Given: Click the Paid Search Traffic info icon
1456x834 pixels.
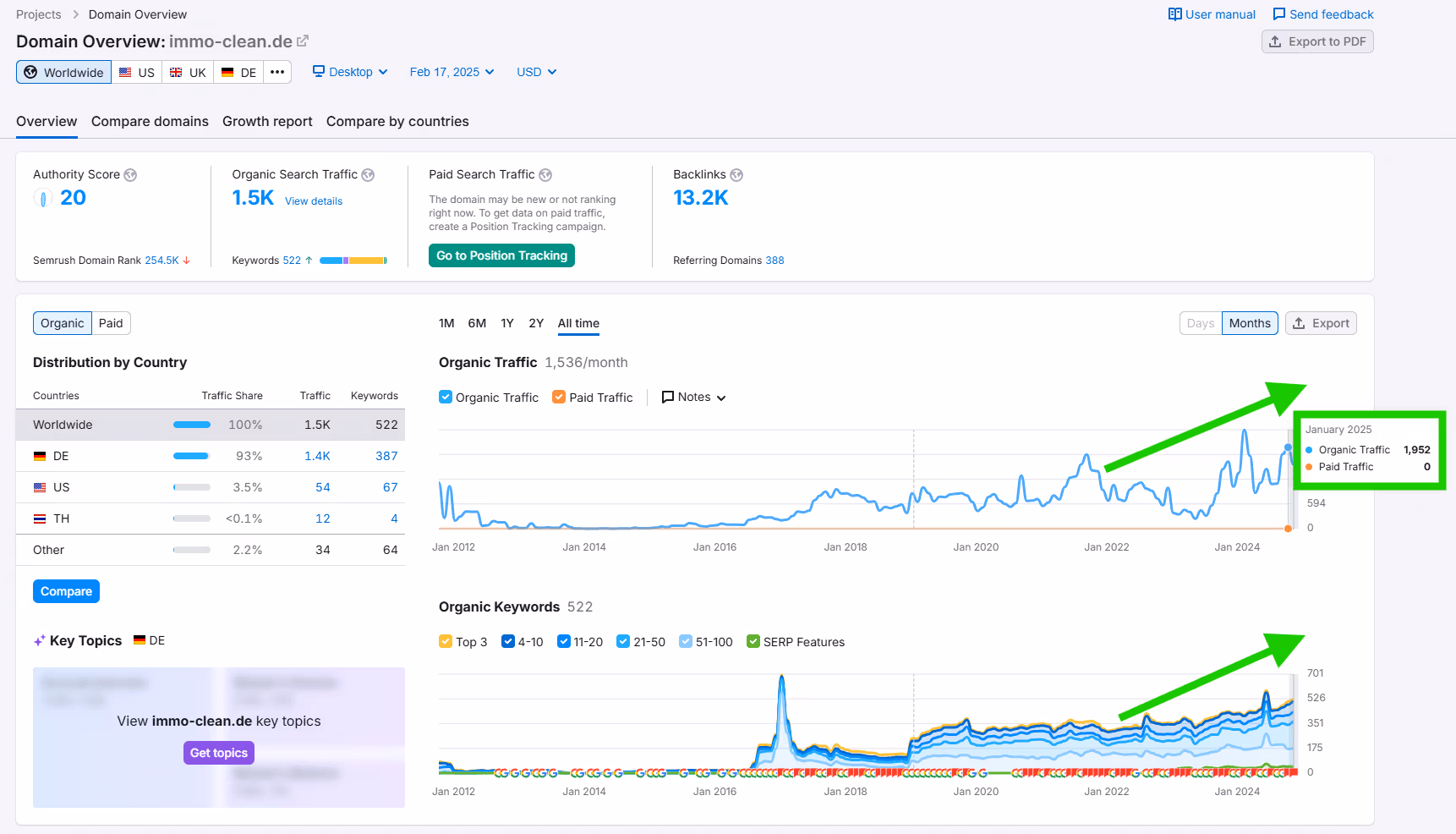Looking at the screenshot, I should pyautogui.click(x=545, y=175).
